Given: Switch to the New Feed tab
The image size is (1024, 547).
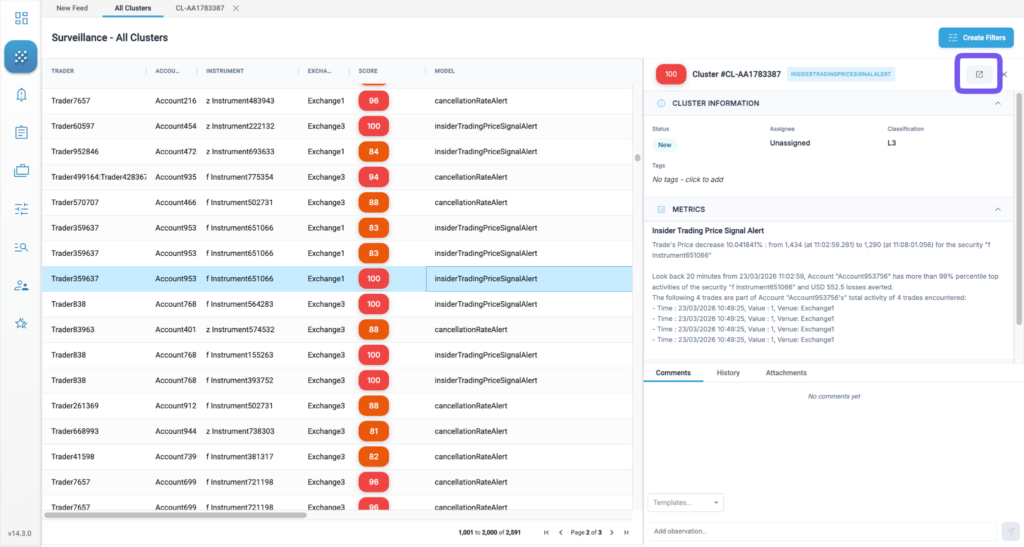Looking at the screenshot, I should click(x=72, y=8).
